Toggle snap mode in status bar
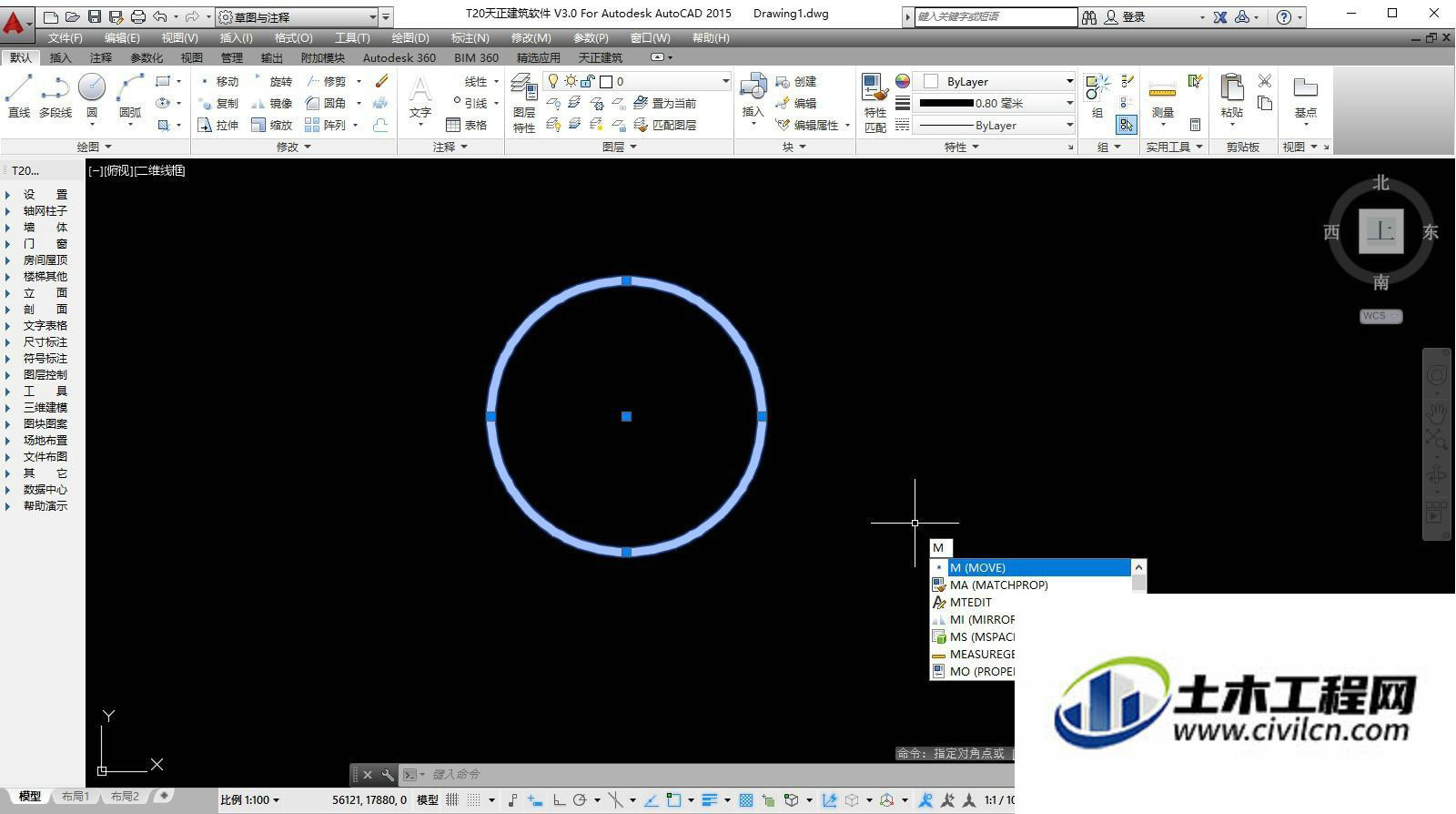 coord(473,799)
